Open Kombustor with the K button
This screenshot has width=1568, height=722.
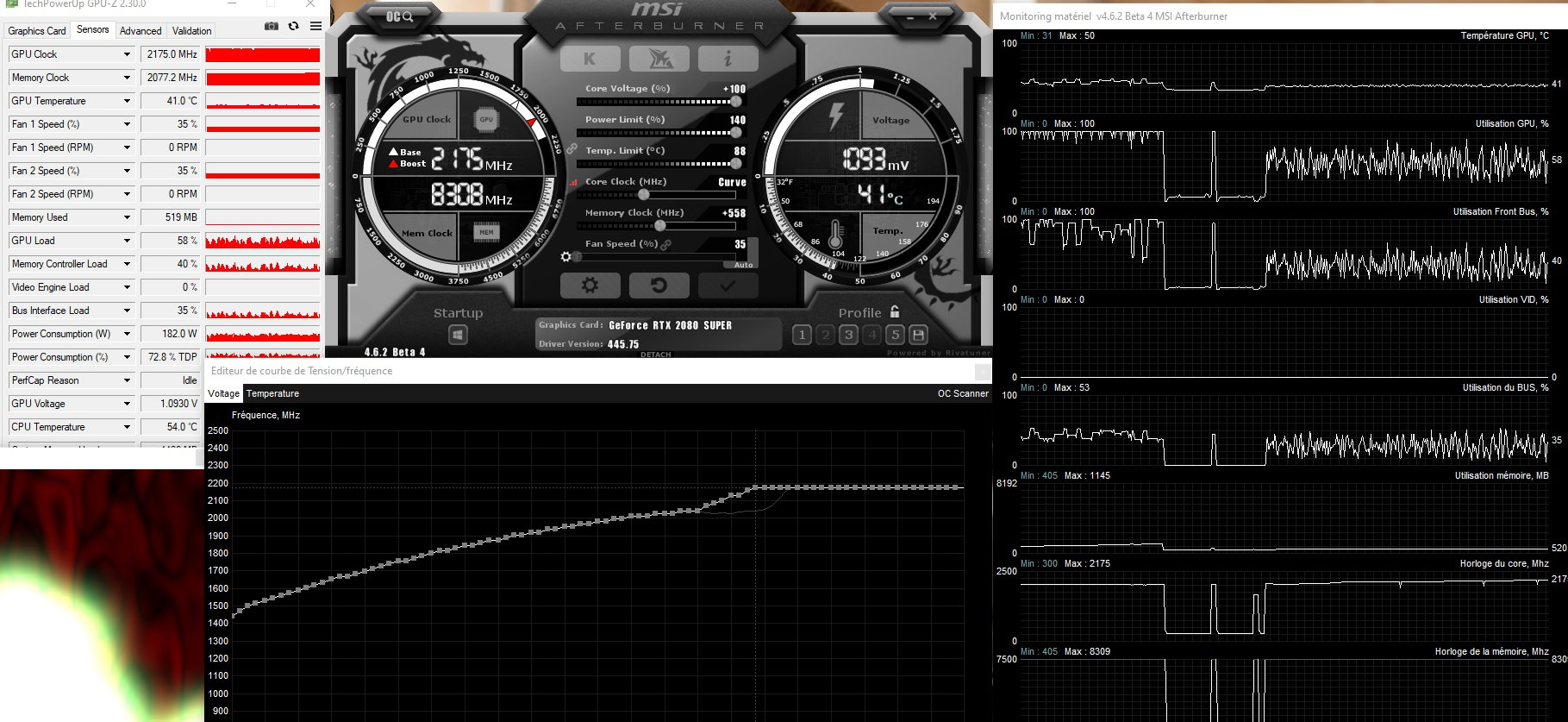[590, 59]
